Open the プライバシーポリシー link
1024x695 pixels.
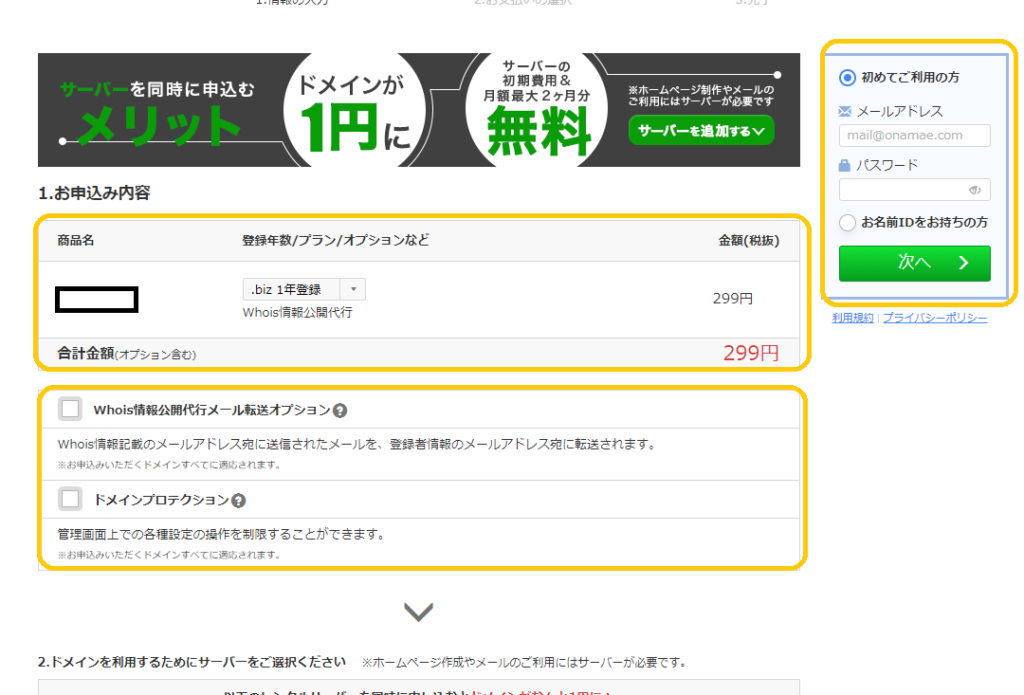click(935, 318)
